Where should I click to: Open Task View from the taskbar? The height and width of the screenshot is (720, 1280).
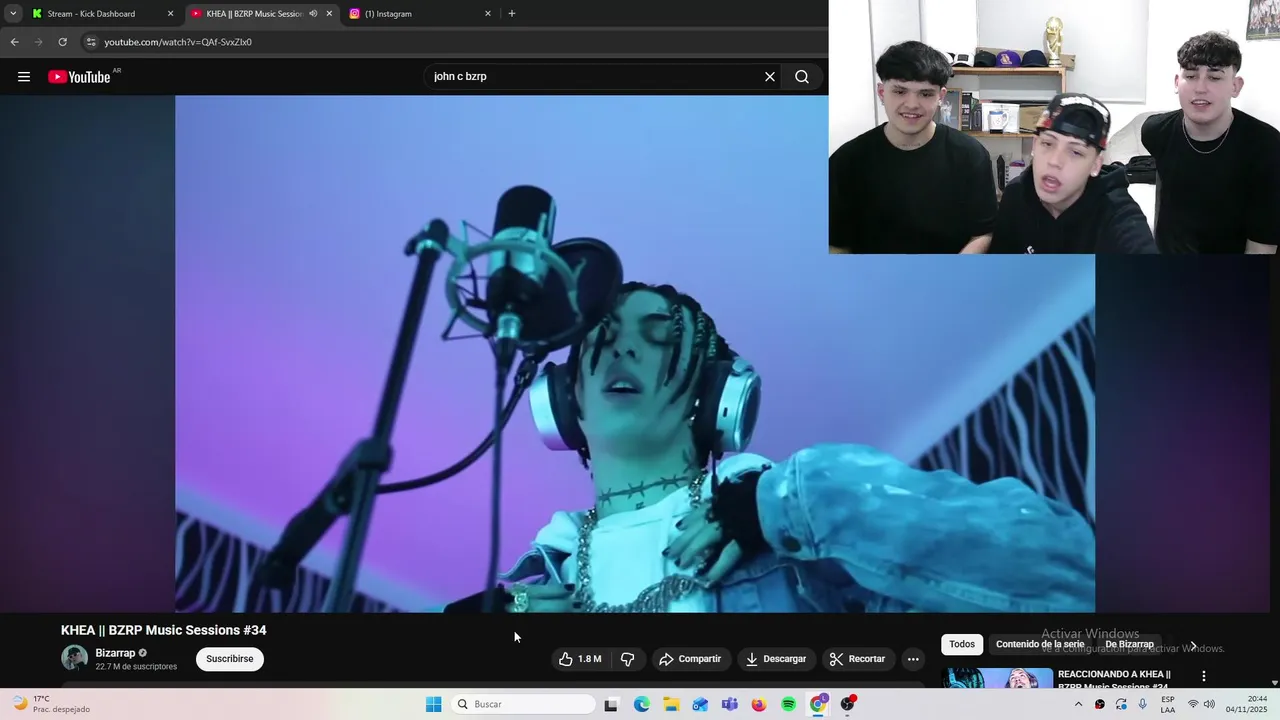point(611,704)
